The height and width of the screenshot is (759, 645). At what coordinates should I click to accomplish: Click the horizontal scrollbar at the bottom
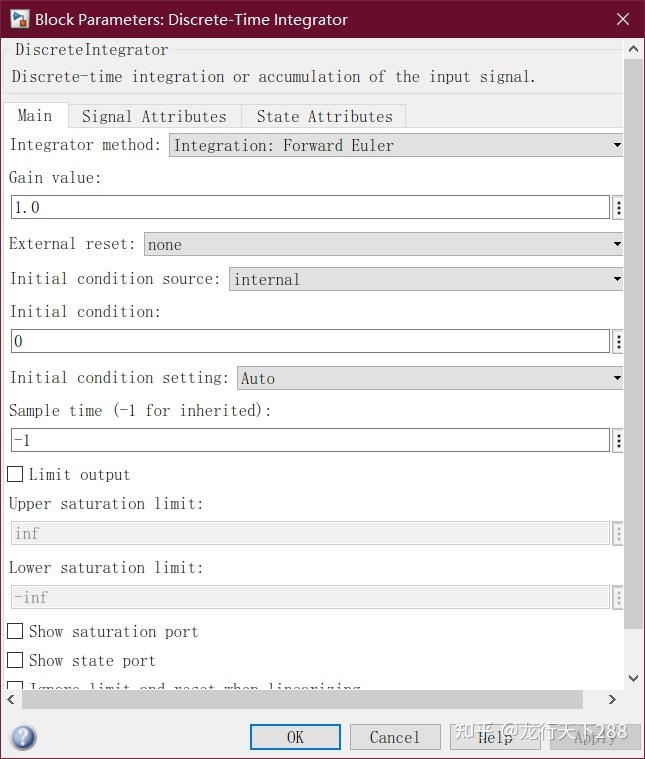302,699
